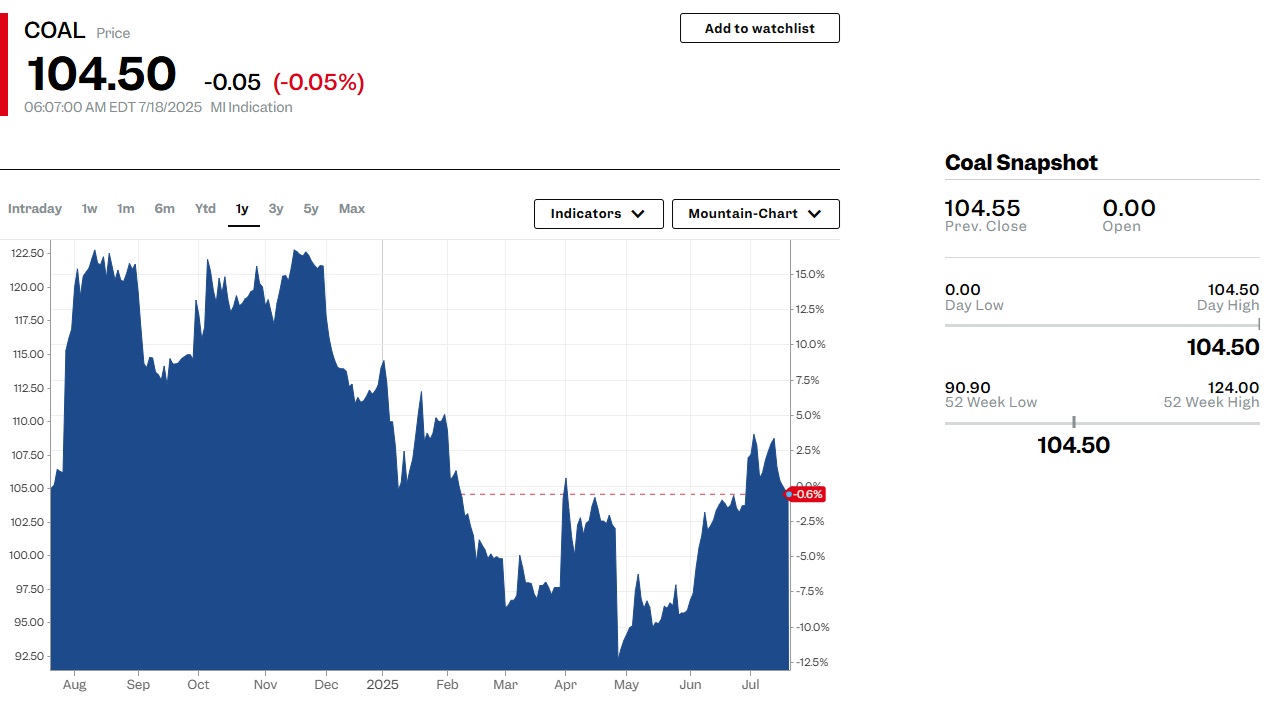Click the chart peak near November
Screen dimensions: 1273x719
click(296, 250)
